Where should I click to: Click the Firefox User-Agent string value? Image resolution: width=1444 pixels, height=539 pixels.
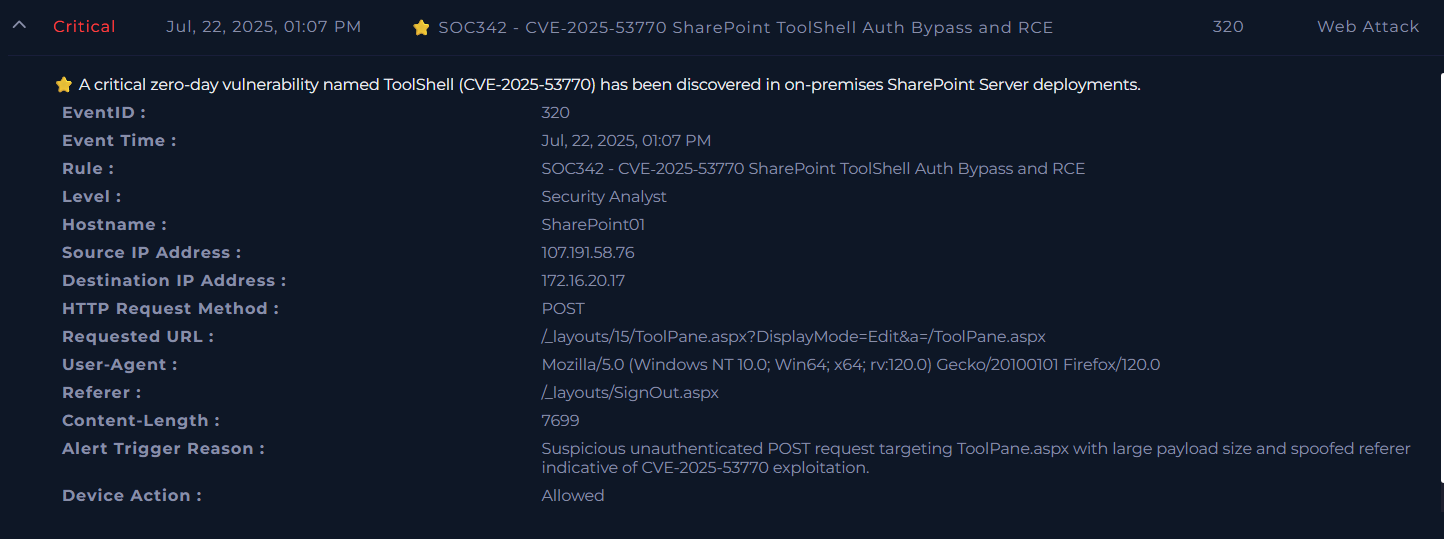point(850,365)
